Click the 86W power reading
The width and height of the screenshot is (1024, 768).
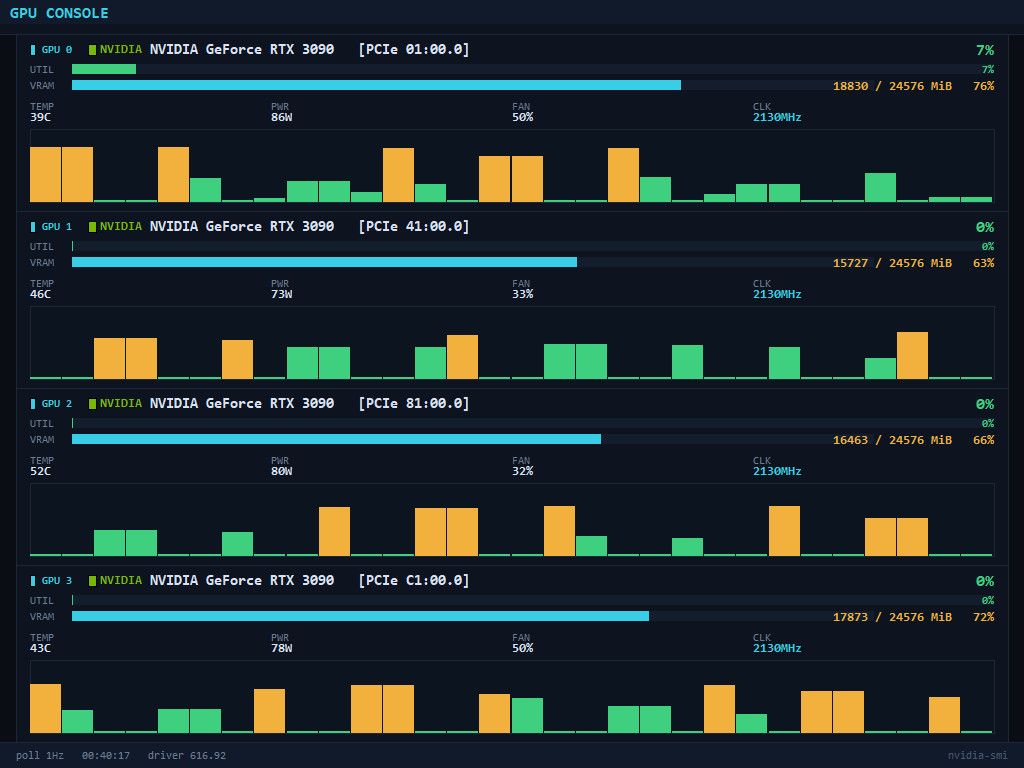pos(281,118)
